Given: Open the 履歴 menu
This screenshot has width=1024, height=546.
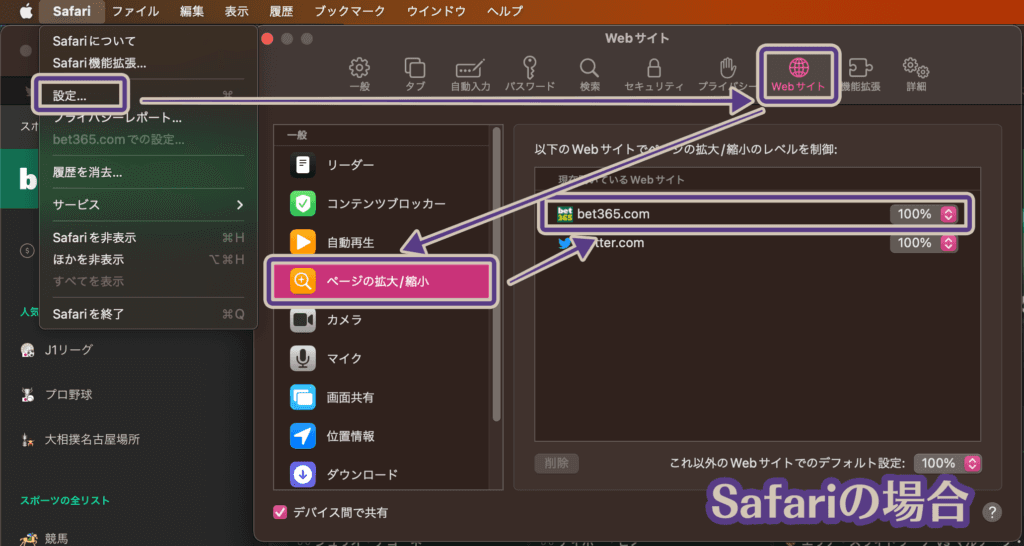Looking at the screenshot, I should (x=281, y=11).
